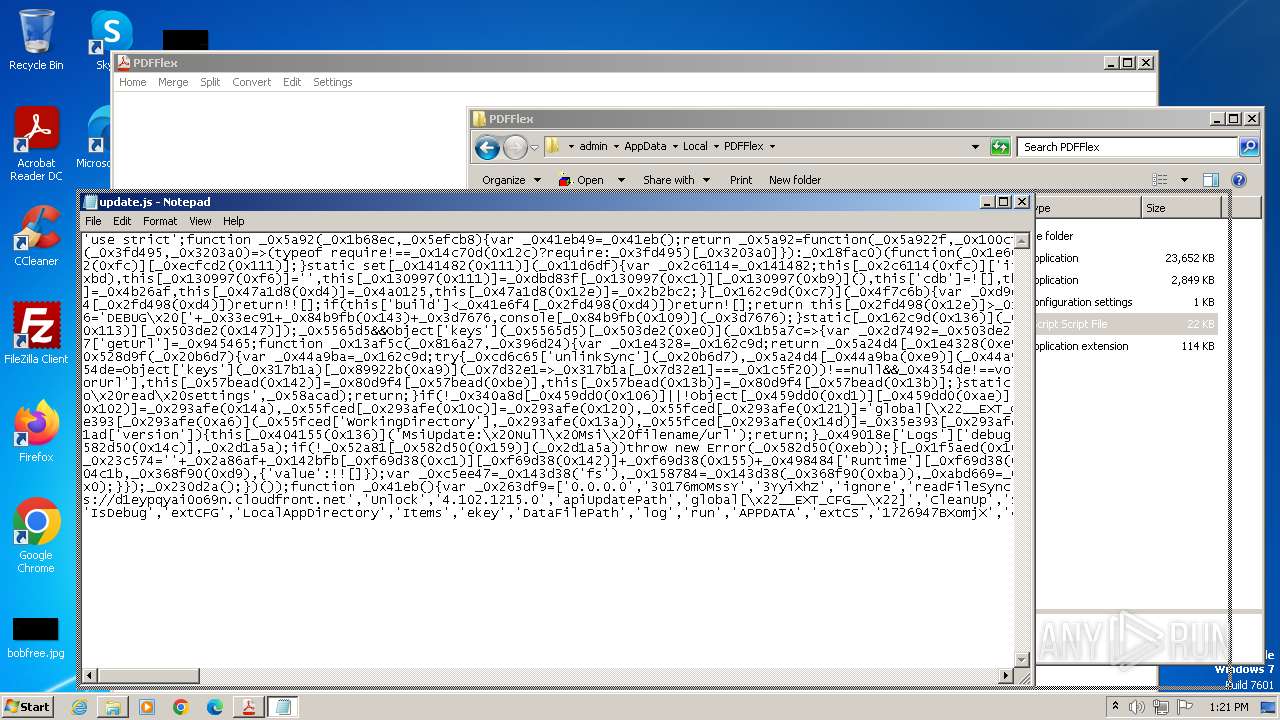Open the bobfree.jpg desktop file

(35, 638)
